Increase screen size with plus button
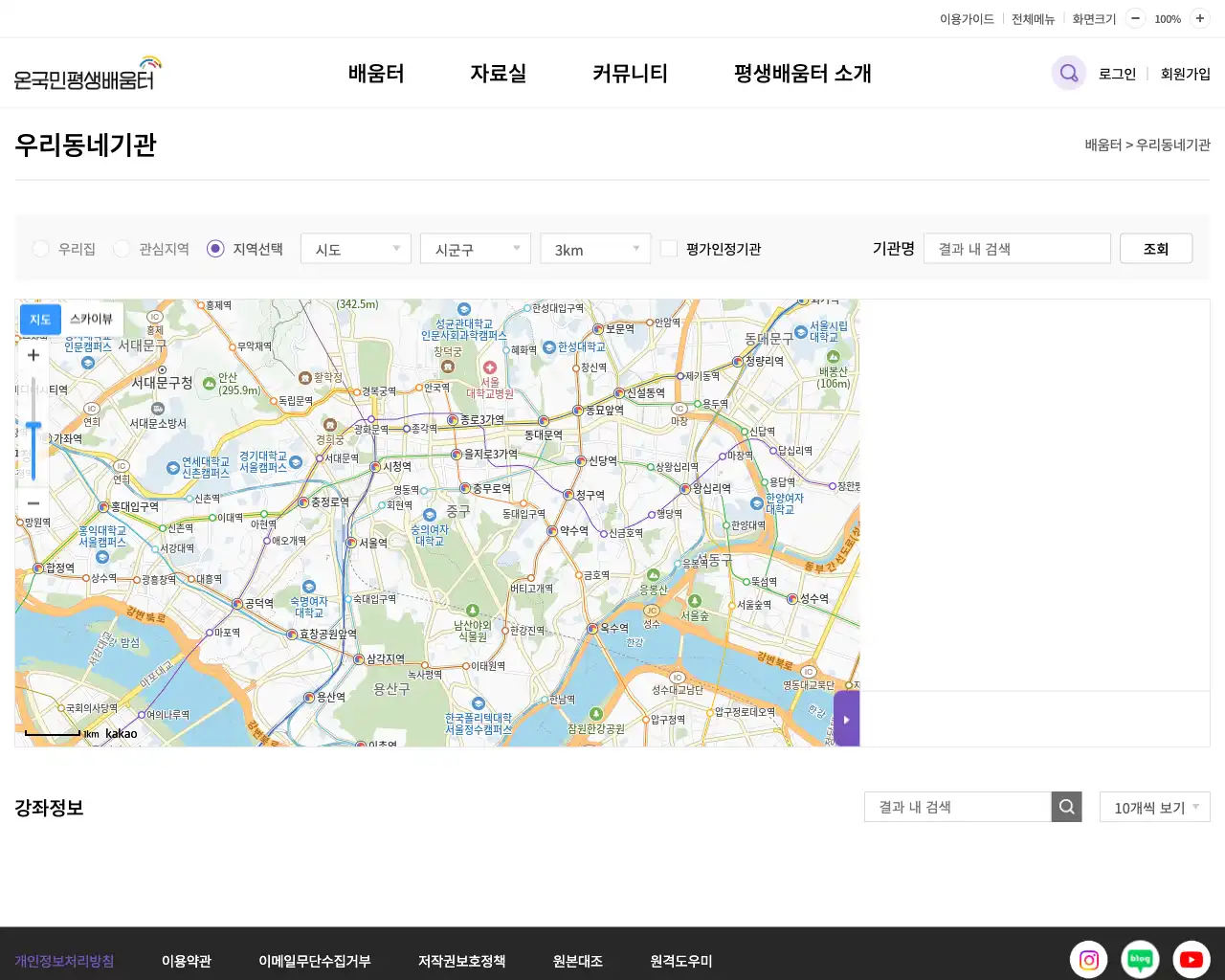The height and width of the screenshot is (980, 1225). pos(1199,18)
